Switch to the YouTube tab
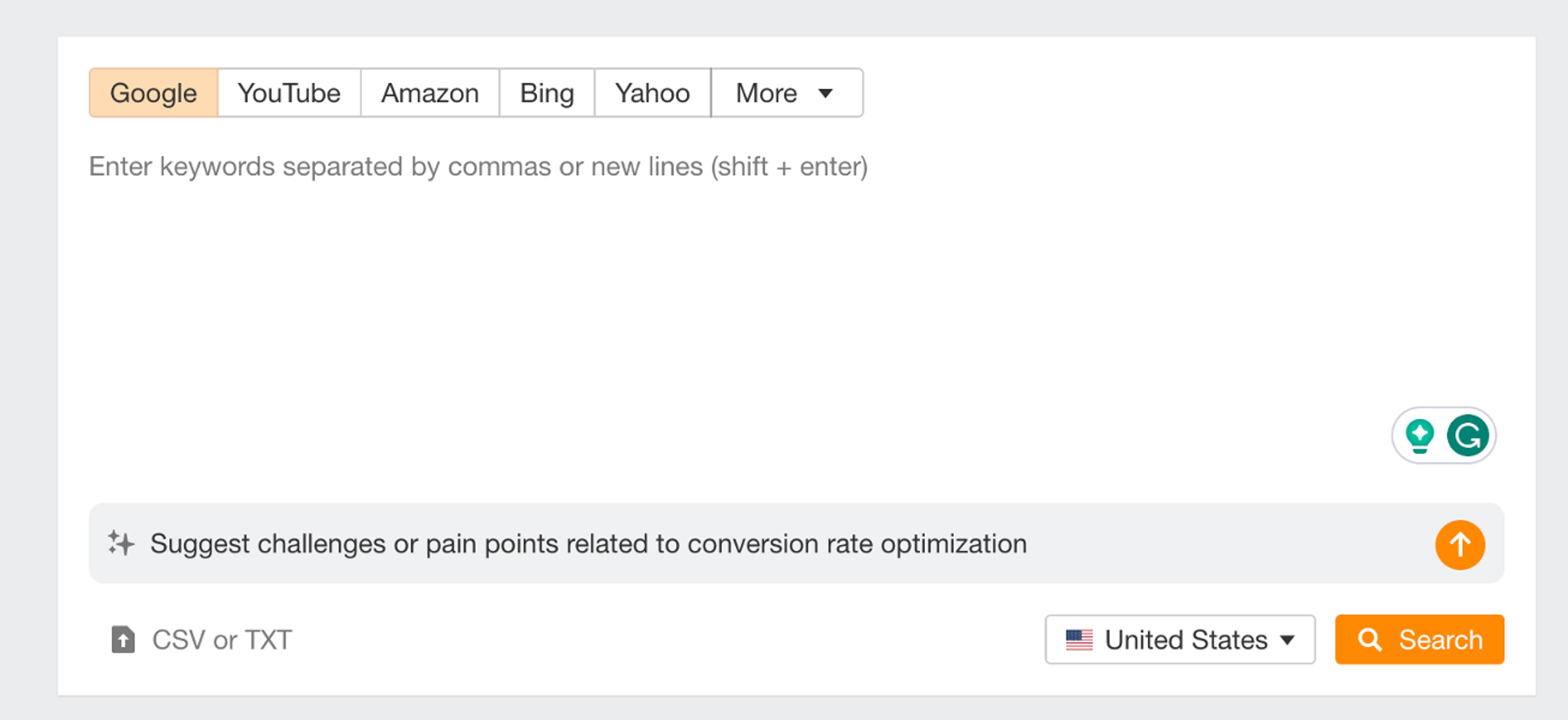 [289, 93]
